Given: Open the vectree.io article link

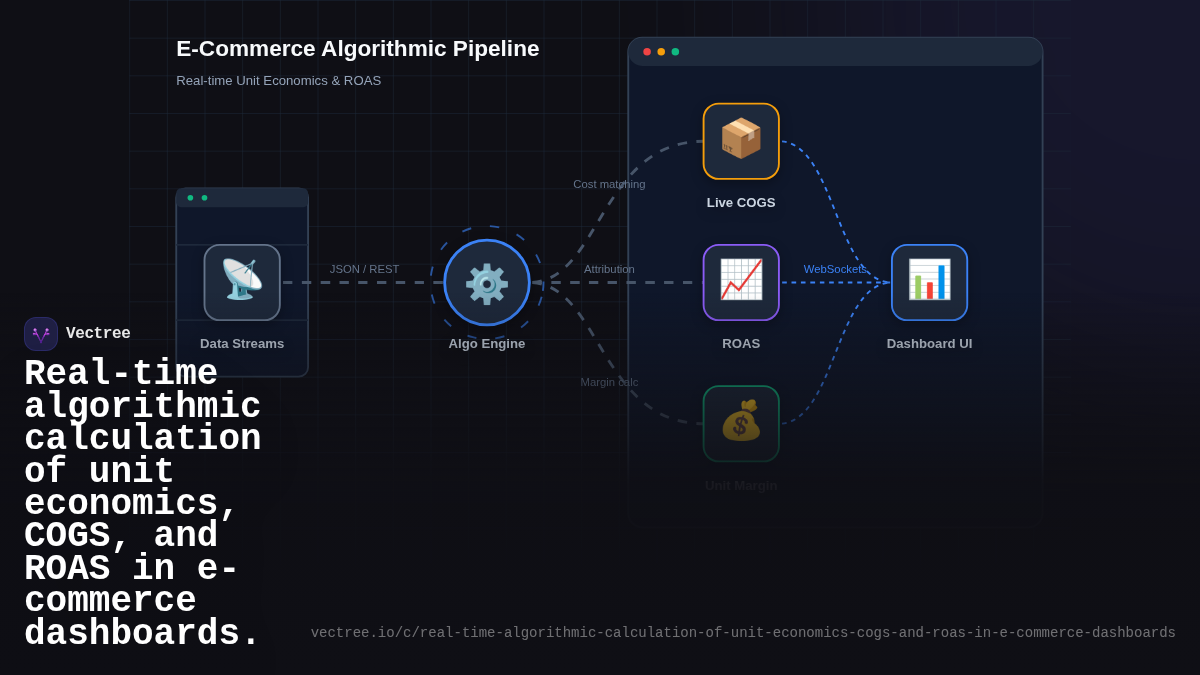Looking at the screenshot, I should click(x=744, y=632).
